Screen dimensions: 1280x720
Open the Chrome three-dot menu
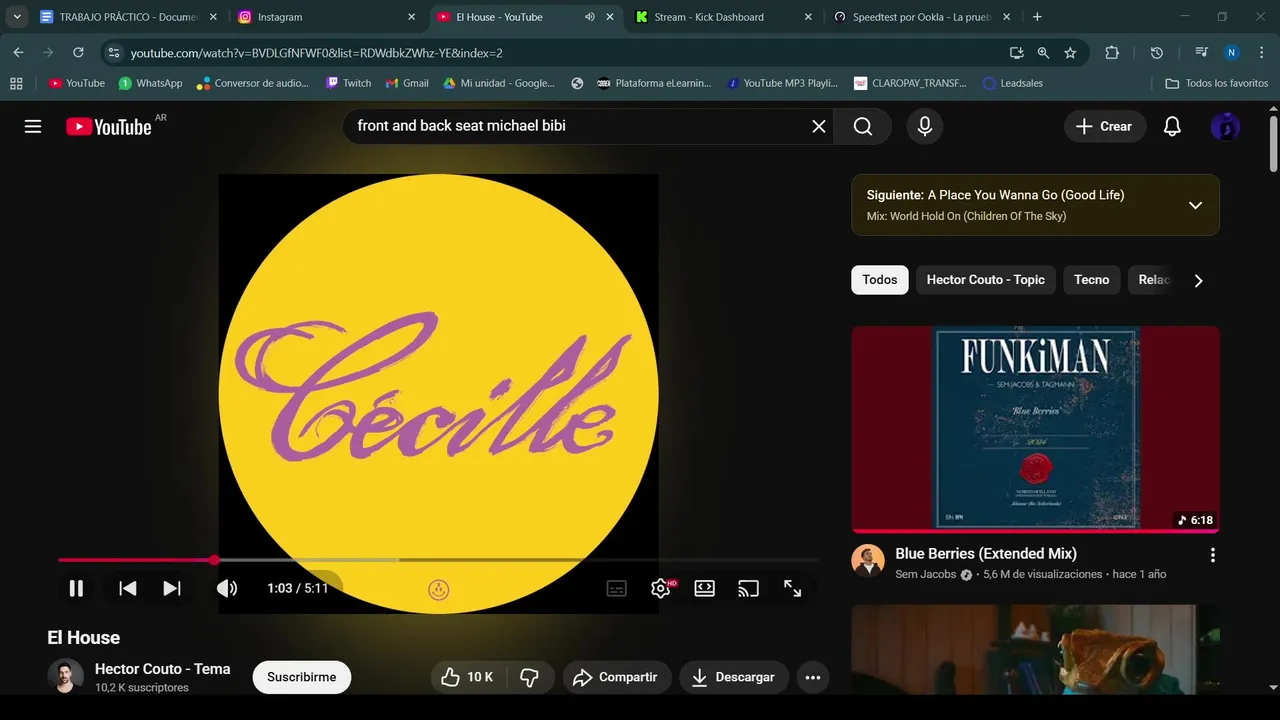(x=1261, y=52)
